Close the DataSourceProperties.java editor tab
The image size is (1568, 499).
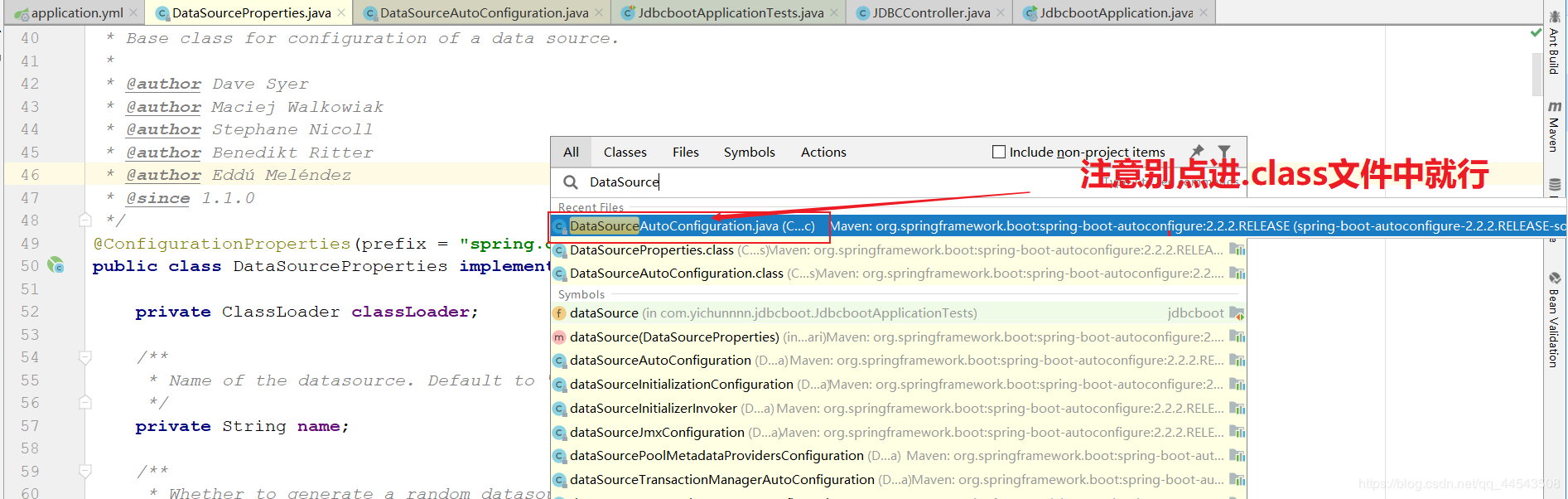click(x=340, y=12)
